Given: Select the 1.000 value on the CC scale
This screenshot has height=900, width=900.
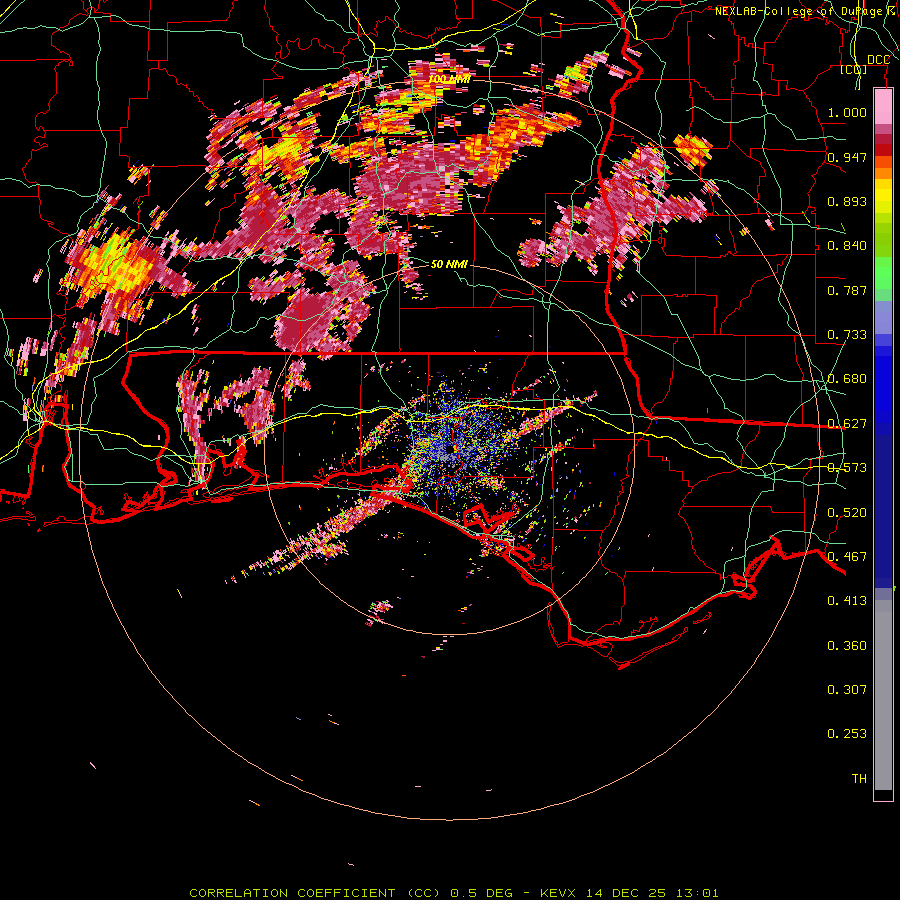Looking at the screenshot, I should coord(847,112).
